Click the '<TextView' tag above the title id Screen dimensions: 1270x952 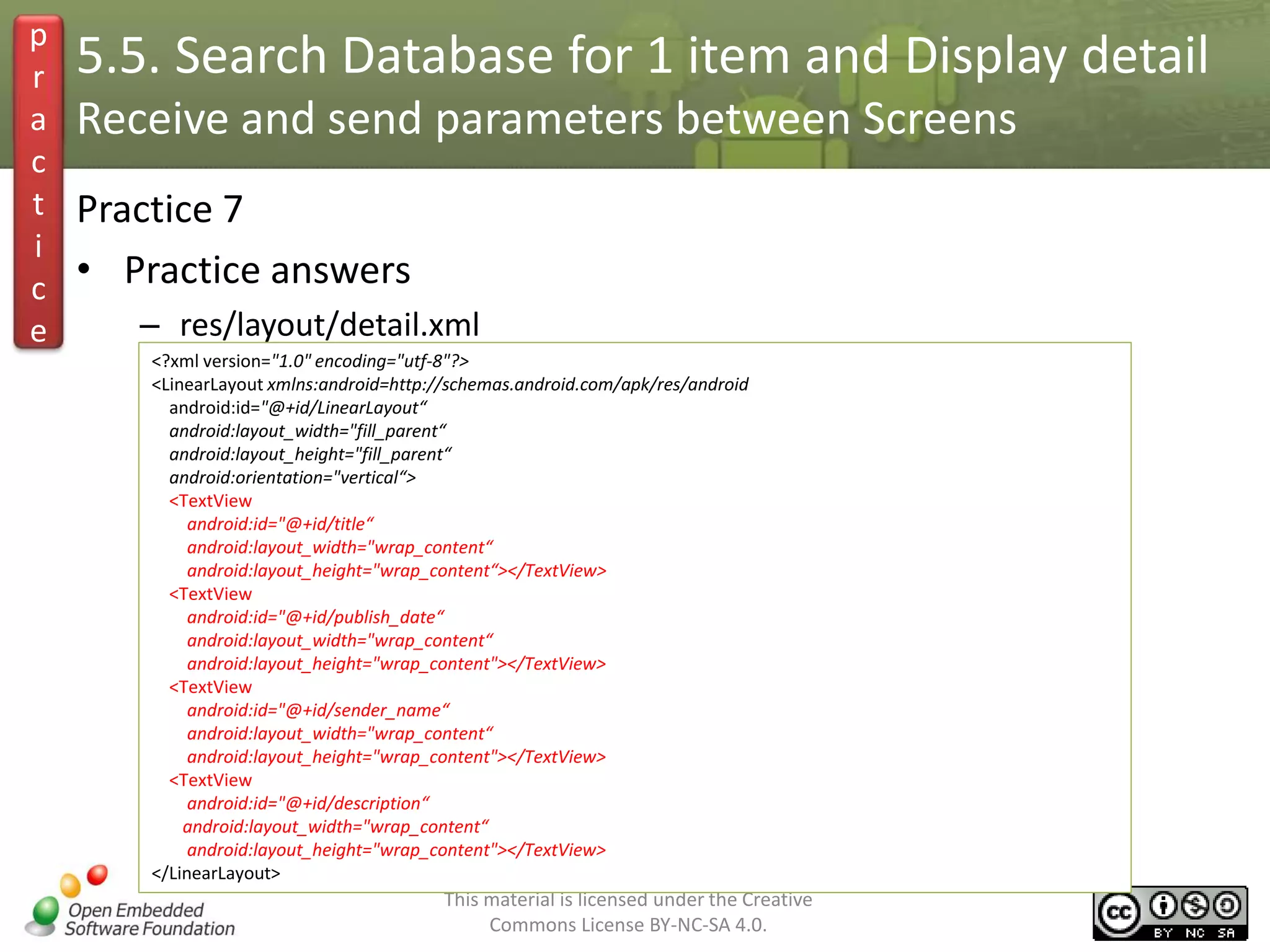click(210, 501)
